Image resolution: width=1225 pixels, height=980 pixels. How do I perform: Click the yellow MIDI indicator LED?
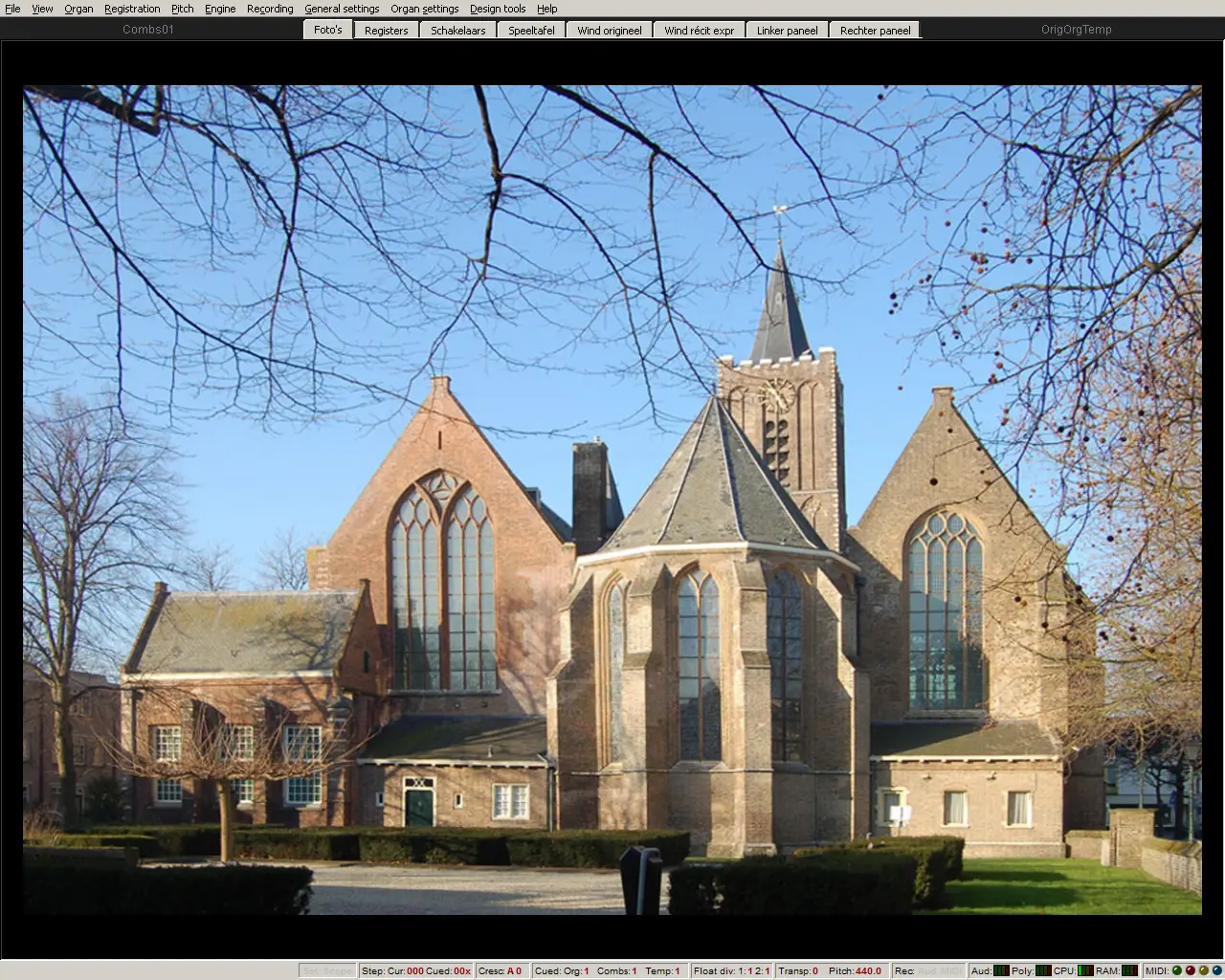click(1204, 970)
